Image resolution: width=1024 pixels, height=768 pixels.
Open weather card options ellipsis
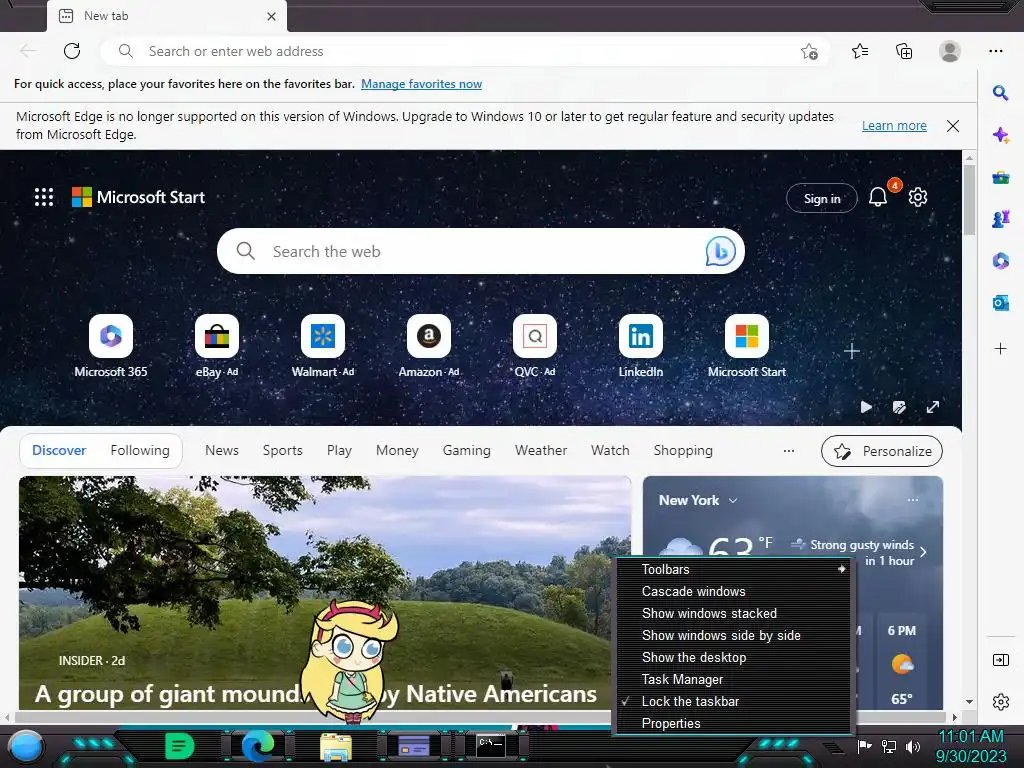click(913, 500)
